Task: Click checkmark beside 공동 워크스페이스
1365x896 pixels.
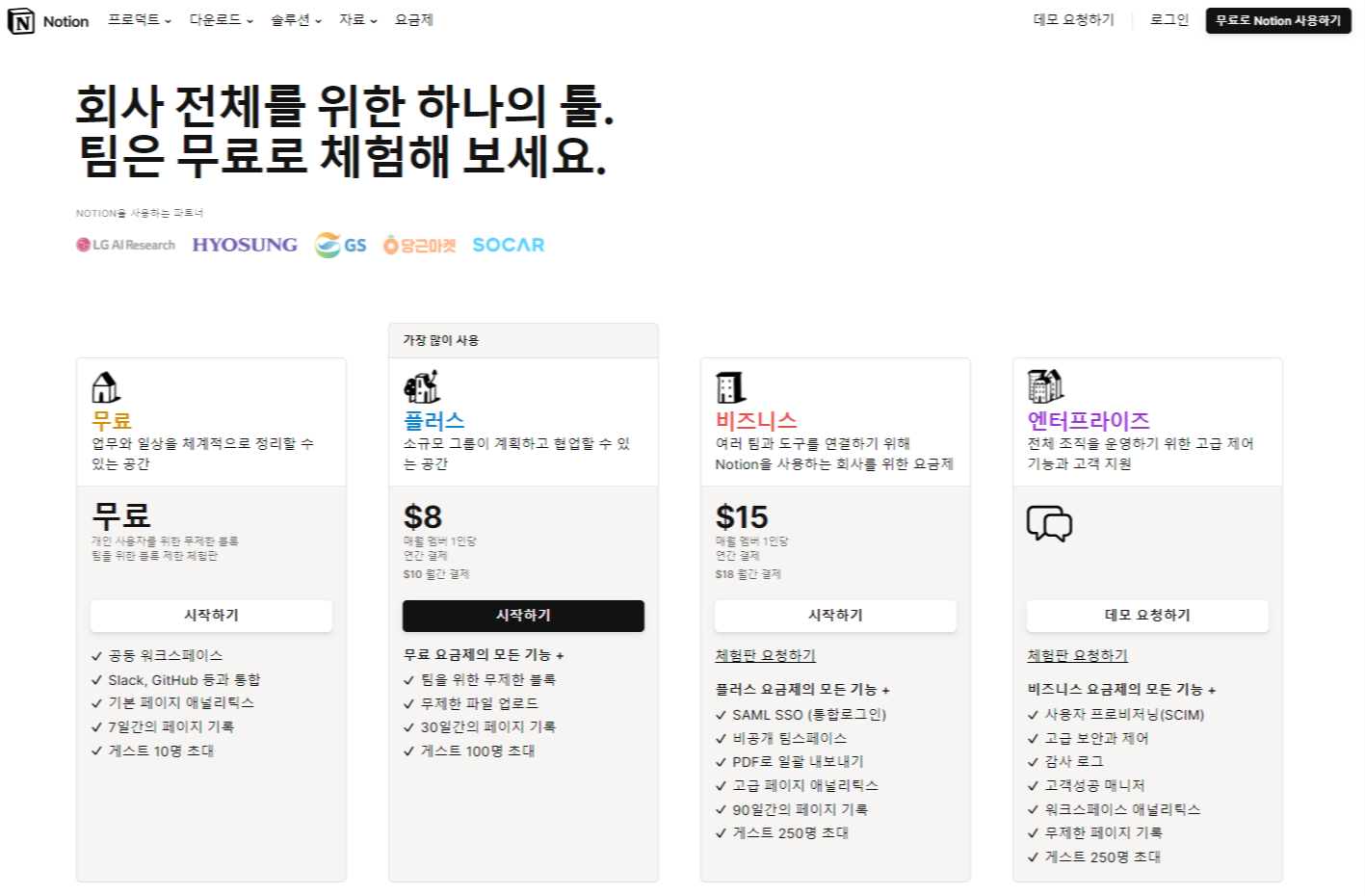Action: pyautogui.click(x=96, y=656)
